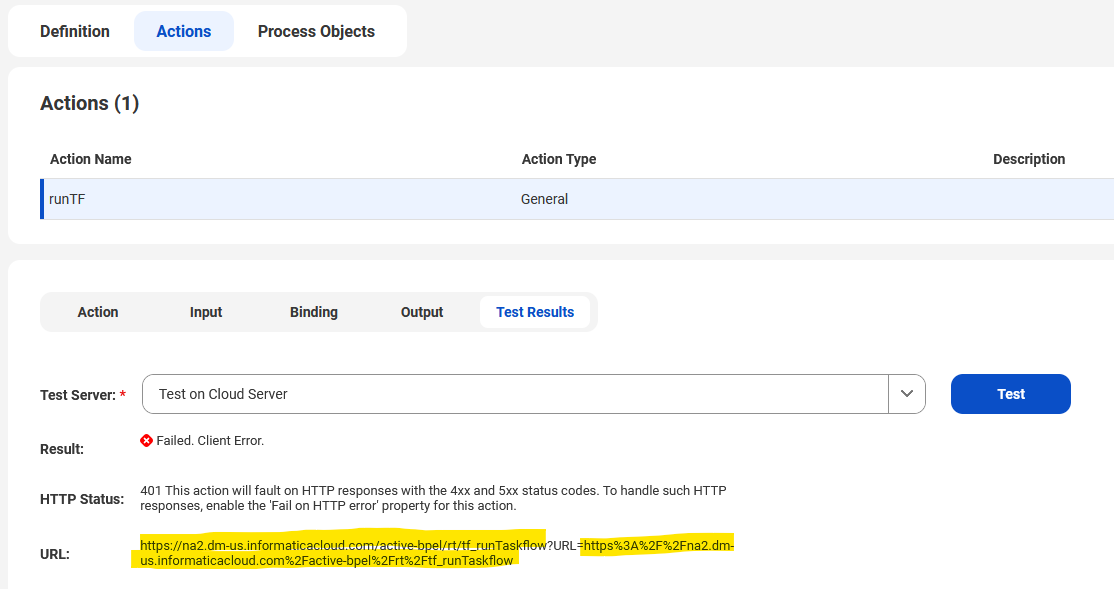Image resolution: width=1114 pixels, height=589 pixels.
Task: Switch to the Process Objects tab
Action: 316,31
